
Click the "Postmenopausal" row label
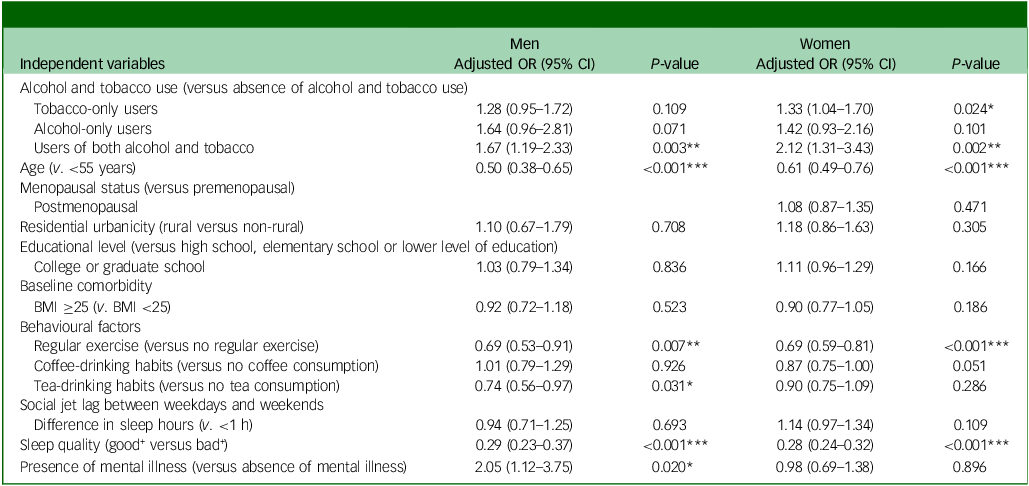click(83, 207)
